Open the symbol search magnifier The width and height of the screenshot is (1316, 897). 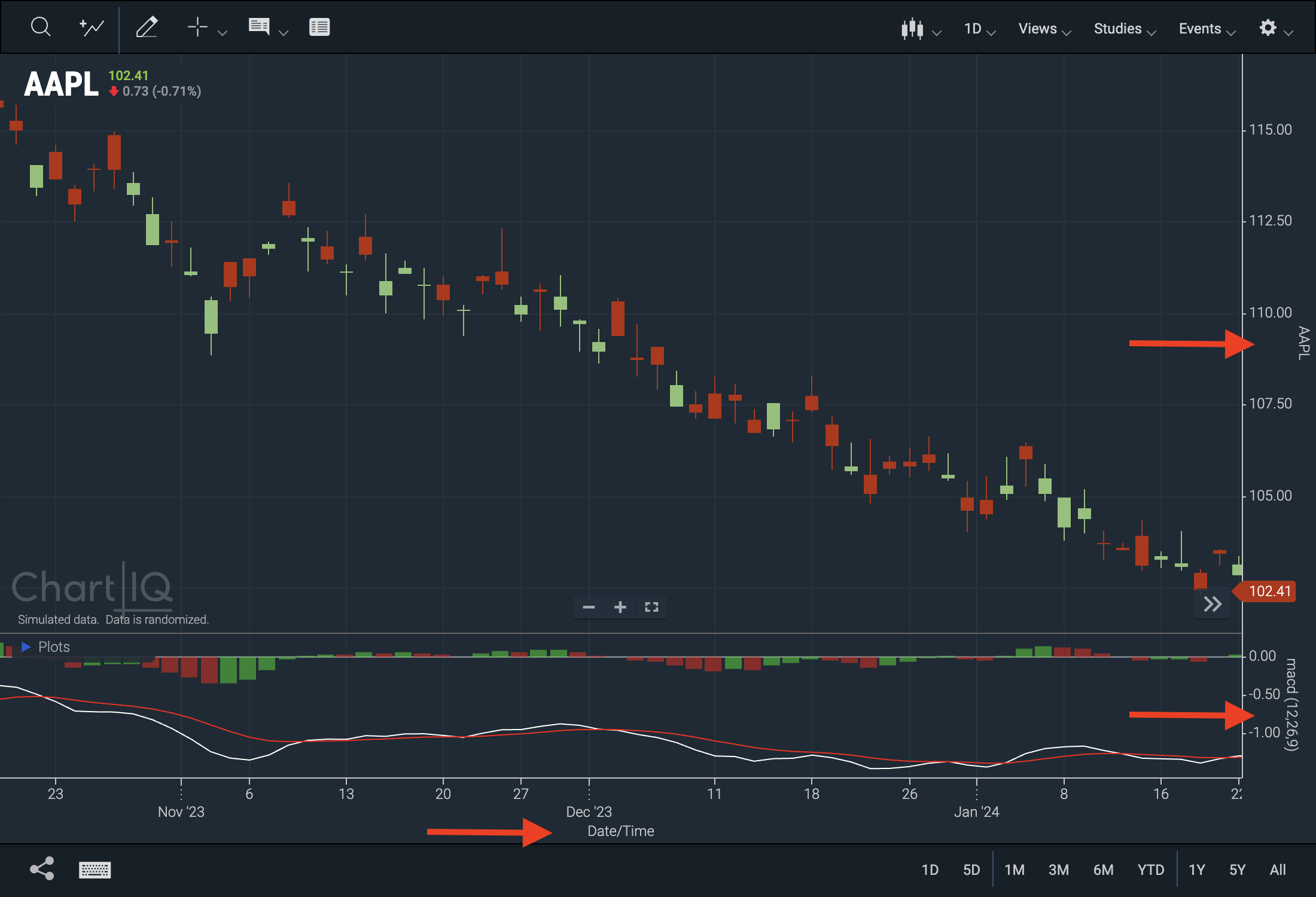coord(40,27)
